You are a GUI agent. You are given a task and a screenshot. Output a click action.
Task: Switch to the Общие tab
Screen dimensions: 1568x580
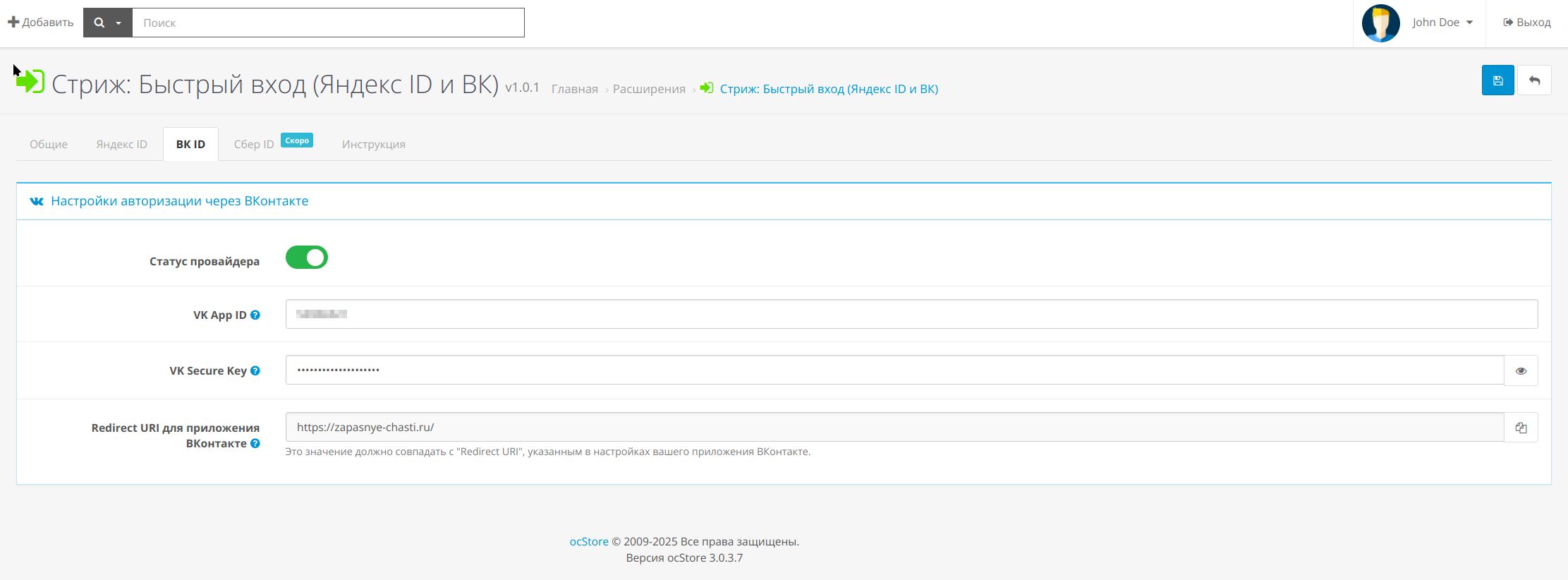[49, 144]
